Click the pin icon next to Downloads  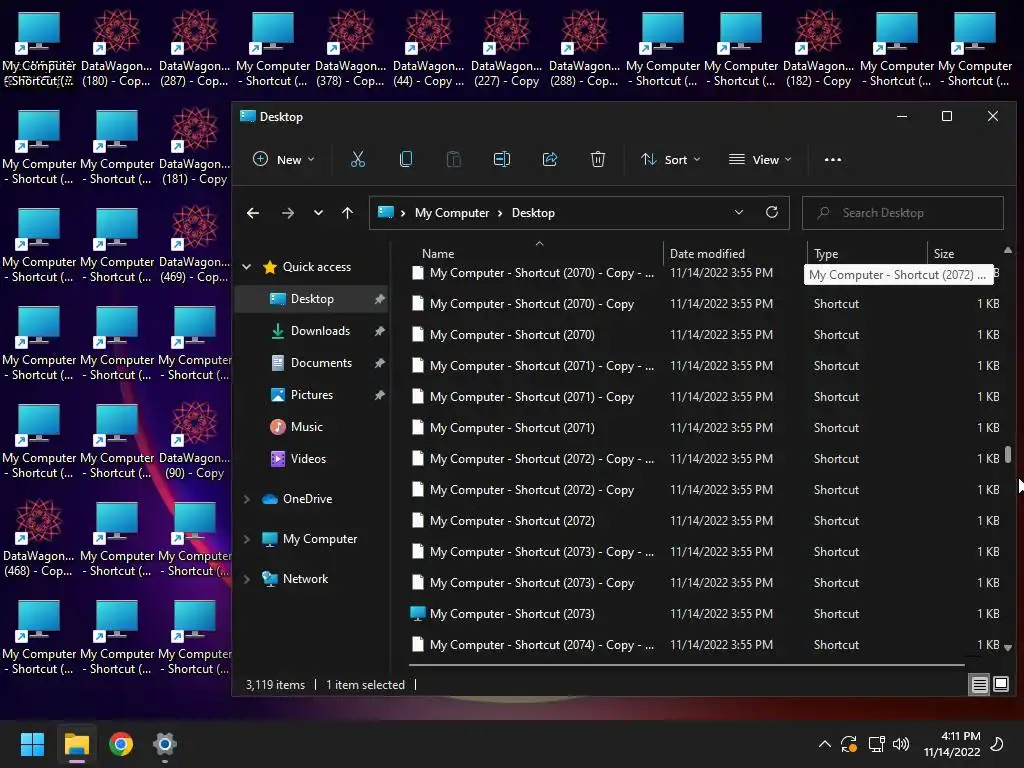tap(379, 331)
